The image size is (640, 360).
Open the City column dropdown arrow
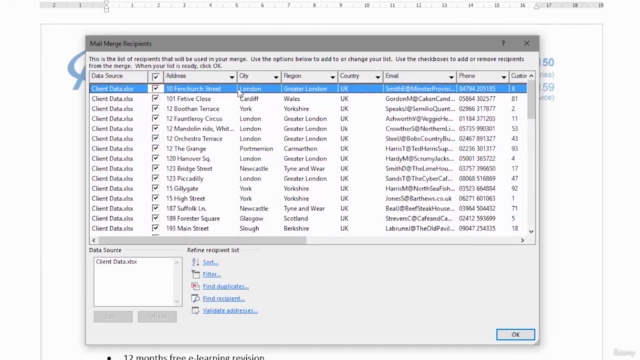[x=276, y=77]
